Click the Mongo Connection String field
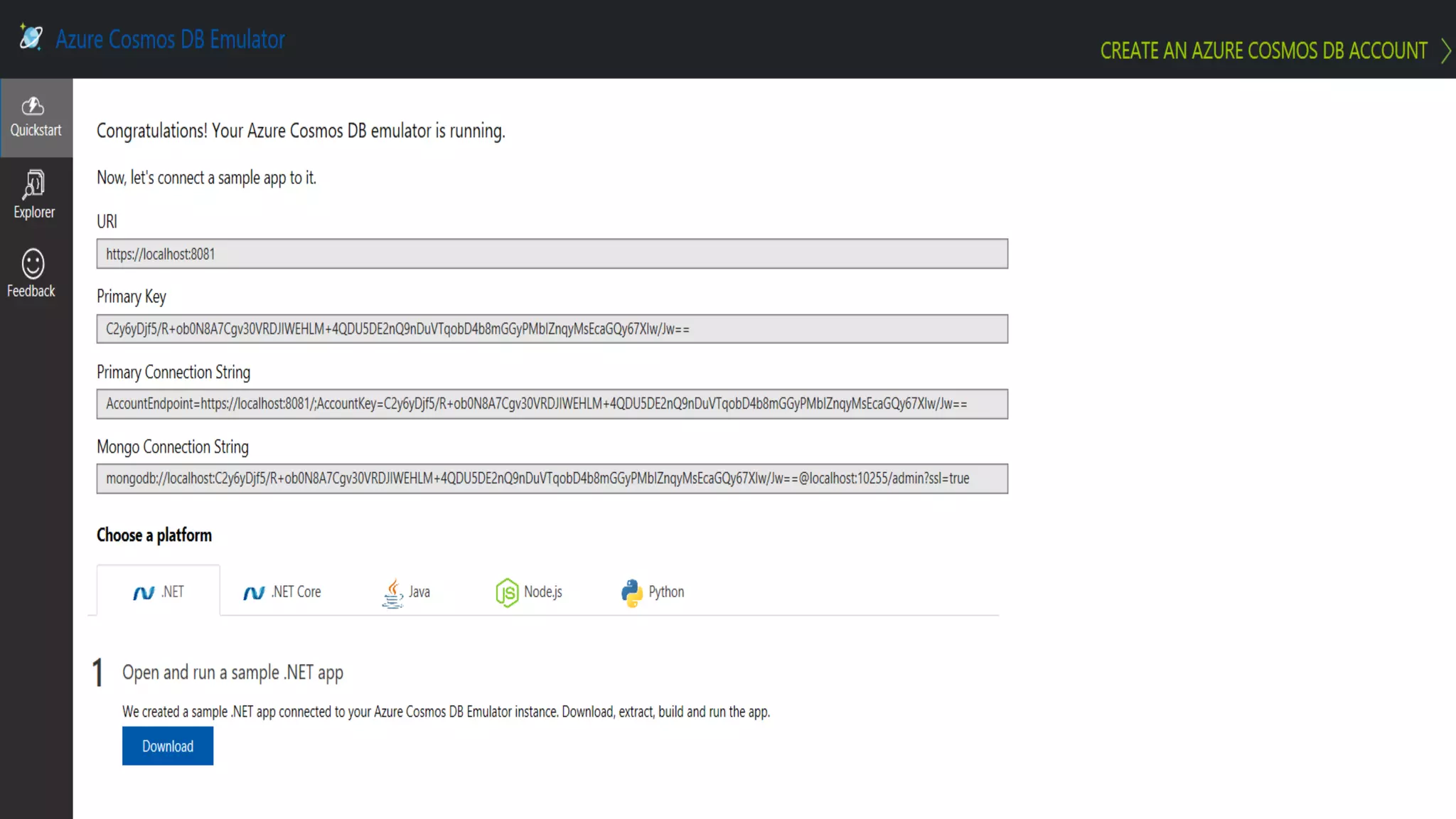Viewport: 1456px width, 819px height. 552,478
